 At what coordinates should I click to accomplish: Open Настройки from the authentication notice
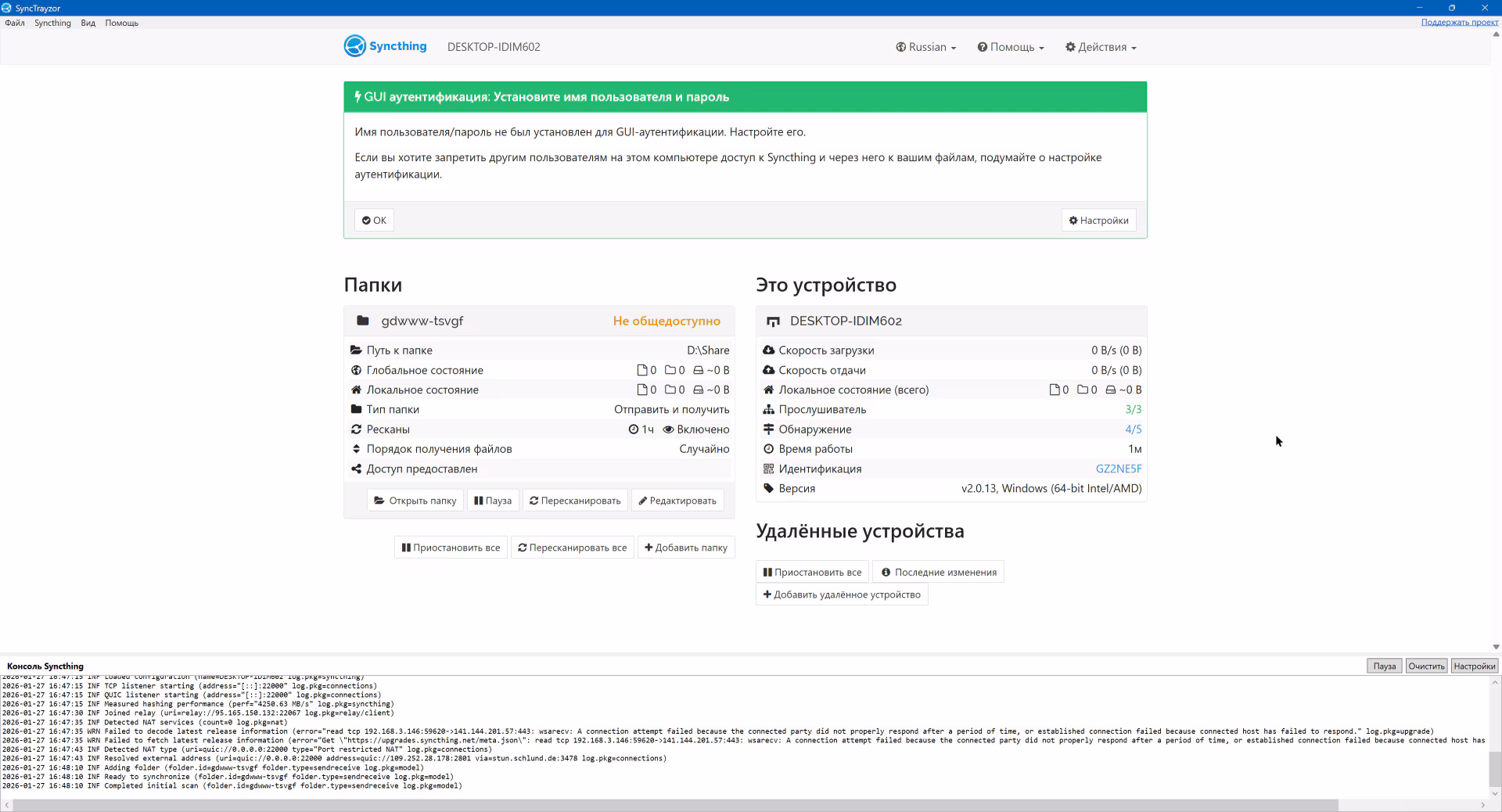click(1098, 220)
